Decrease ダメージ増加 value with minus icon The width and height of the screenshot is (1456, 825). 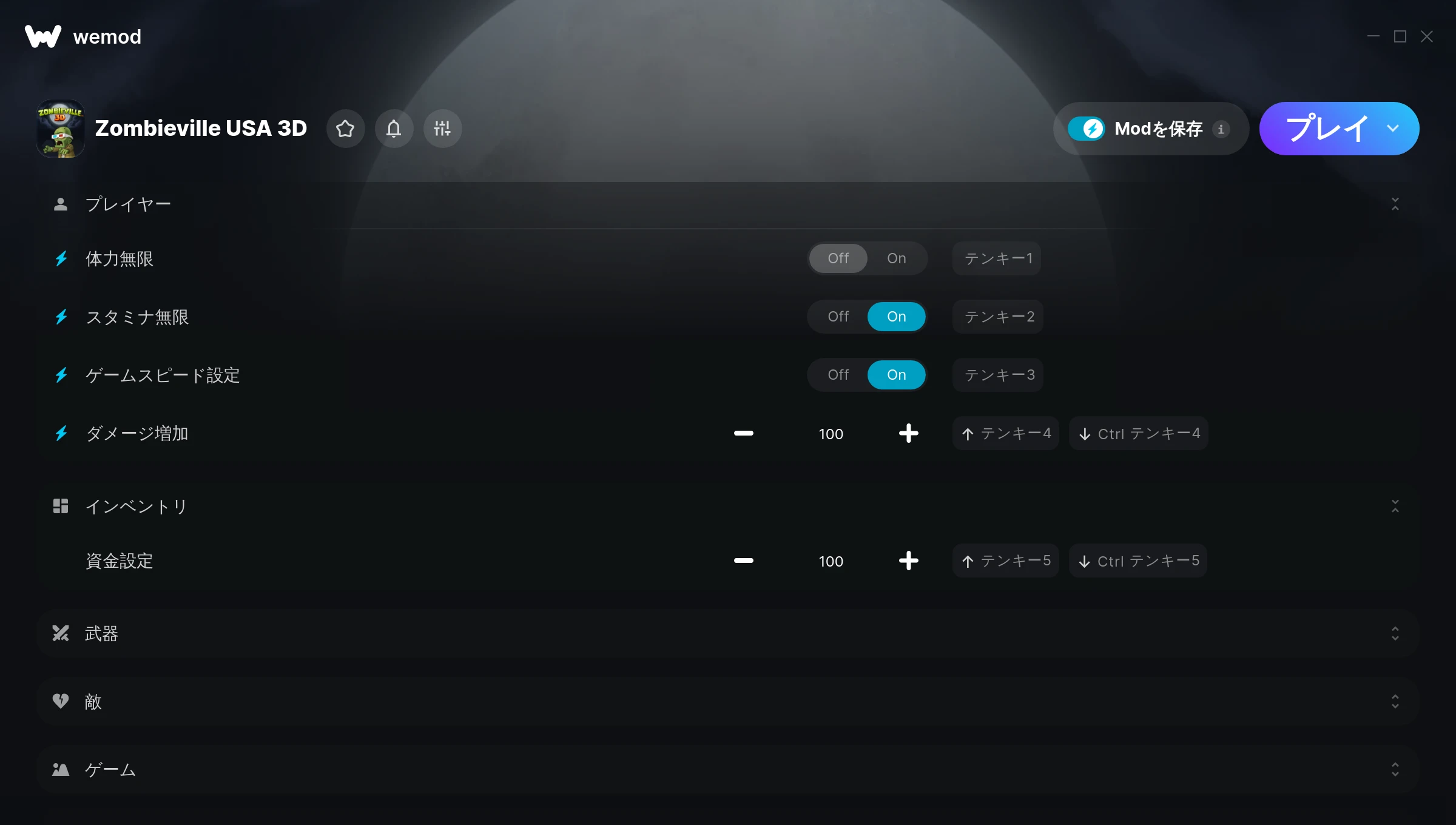[x=744, y=433]
